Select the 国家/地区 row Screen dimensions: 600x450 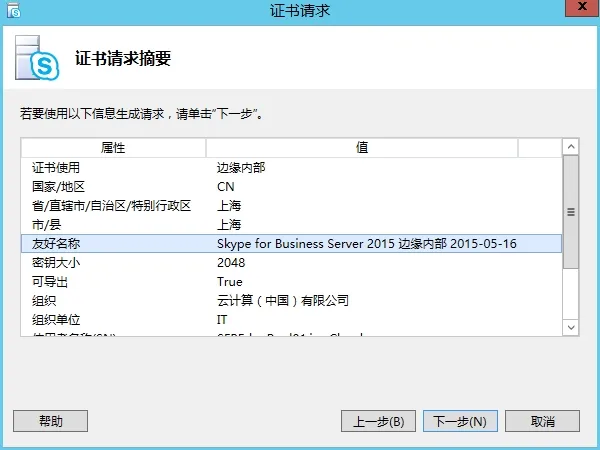292,186
